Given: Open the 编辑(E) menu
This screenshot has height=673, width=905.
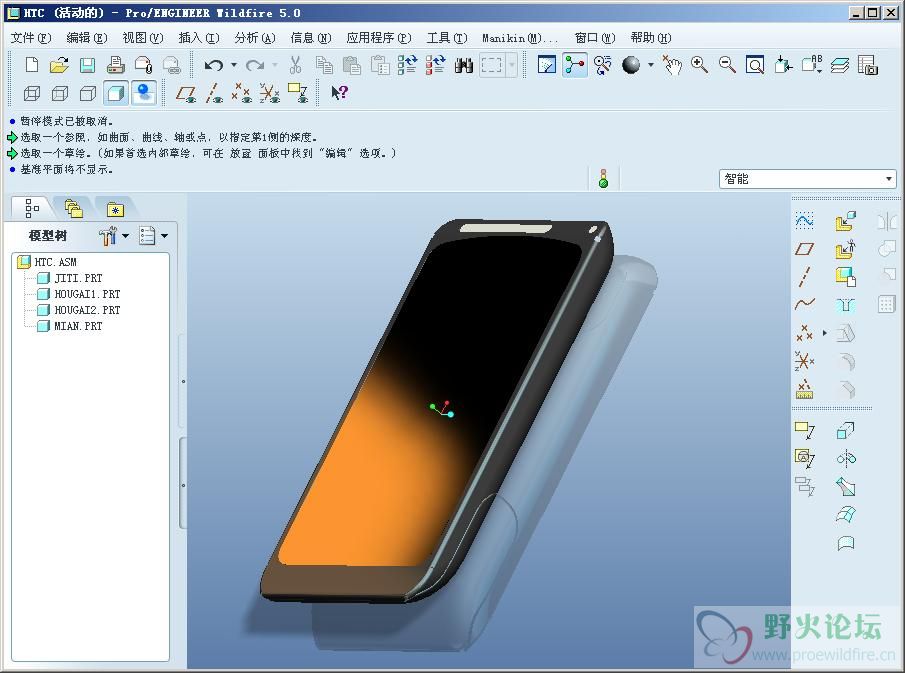Looking at the screenshot, I should click(x=87, y=38).
